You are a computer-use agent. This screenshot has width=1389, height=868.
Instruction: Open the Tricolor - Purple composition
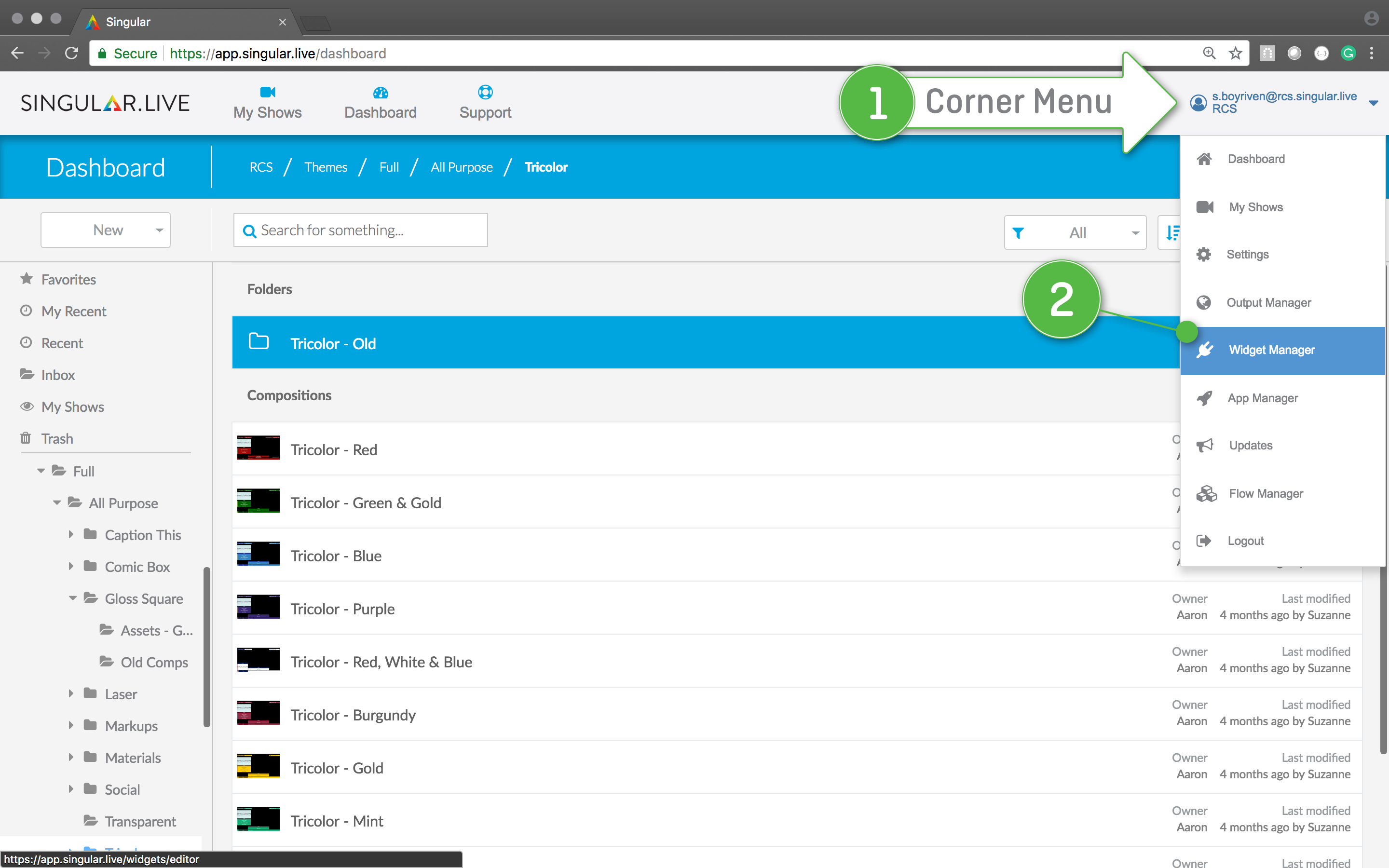point(797,609)
